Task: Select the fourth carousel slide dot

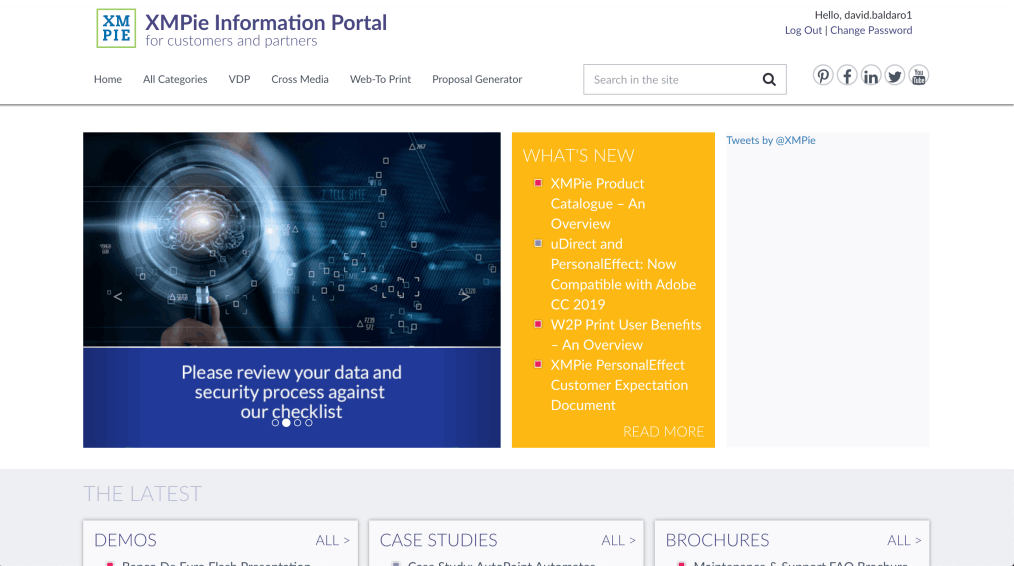Action: tap(308, 422)
